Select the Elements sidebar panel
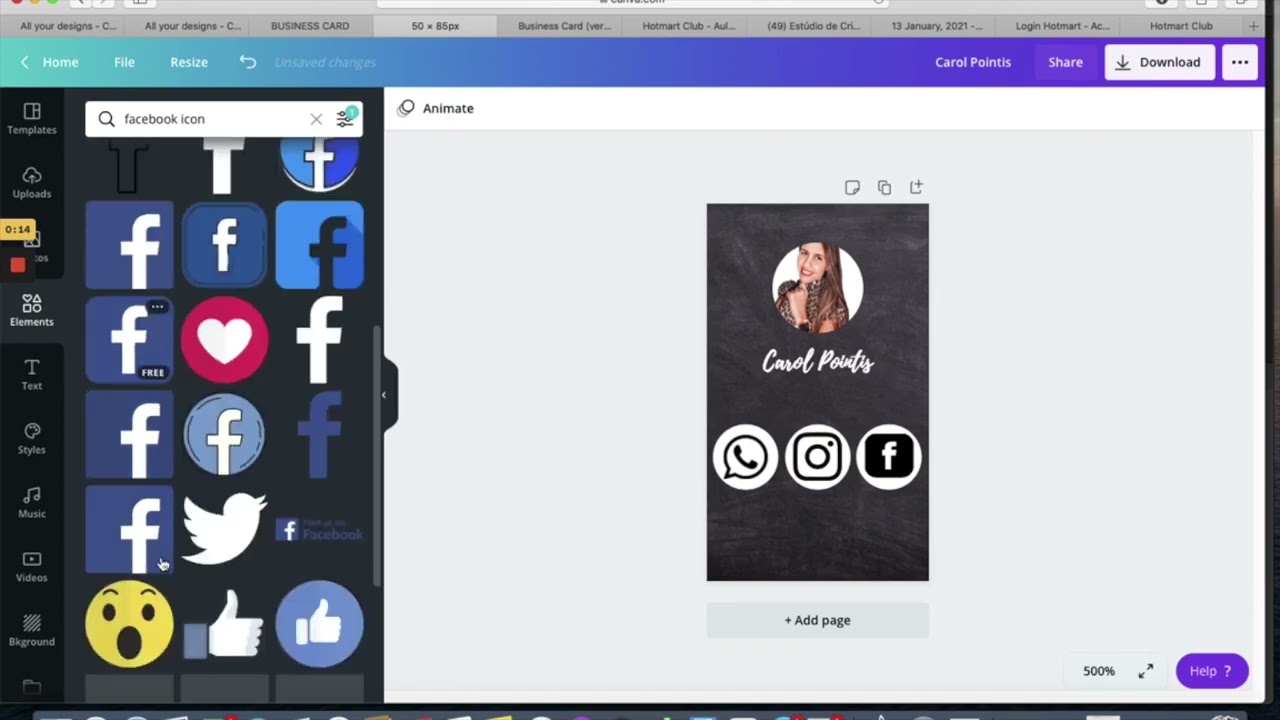This screenshot has width=1280, height=720. (x=32, y=311)
